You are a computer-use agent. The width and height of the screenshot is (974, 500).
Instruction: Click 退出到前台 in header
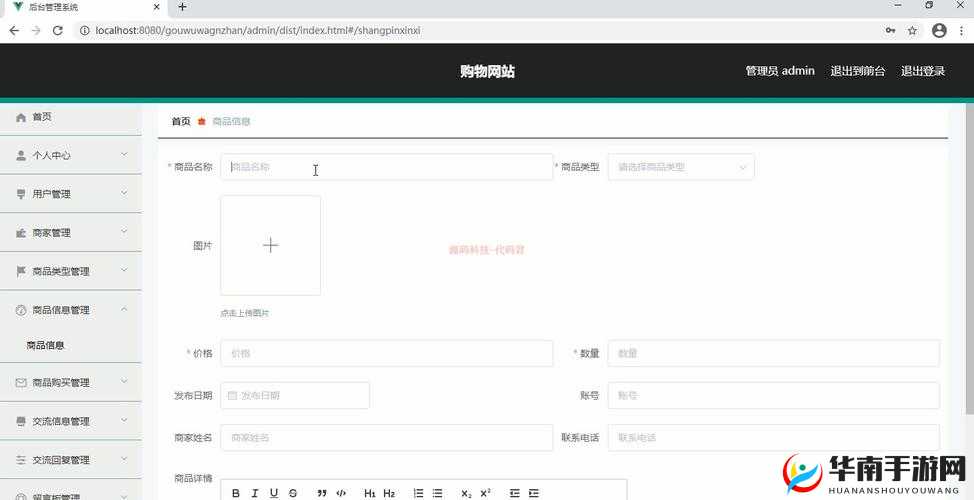click(858, 71)
